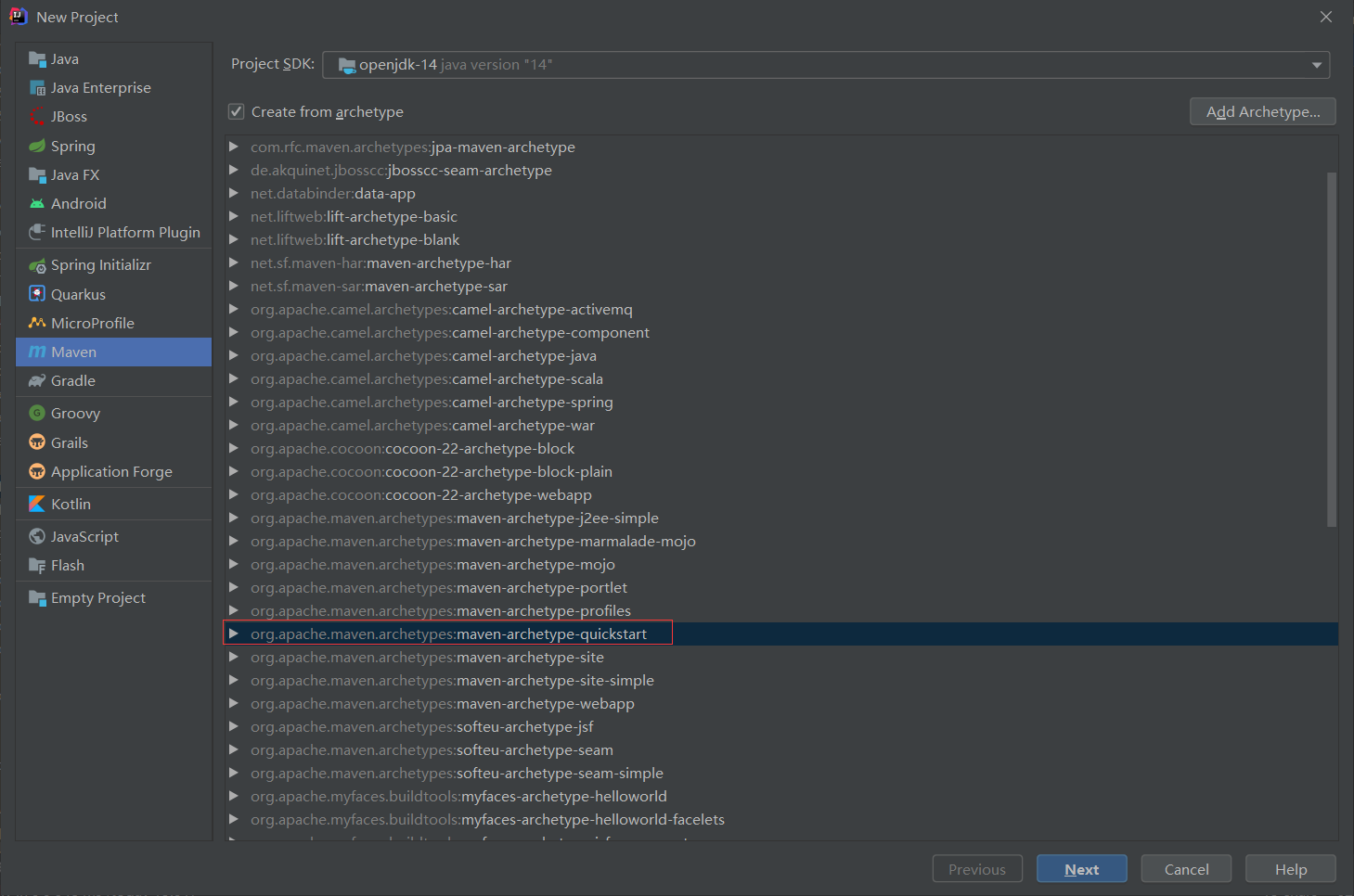Select Java Enterprise project type label
Screen dimensions: 1354x896
(101, 88)
